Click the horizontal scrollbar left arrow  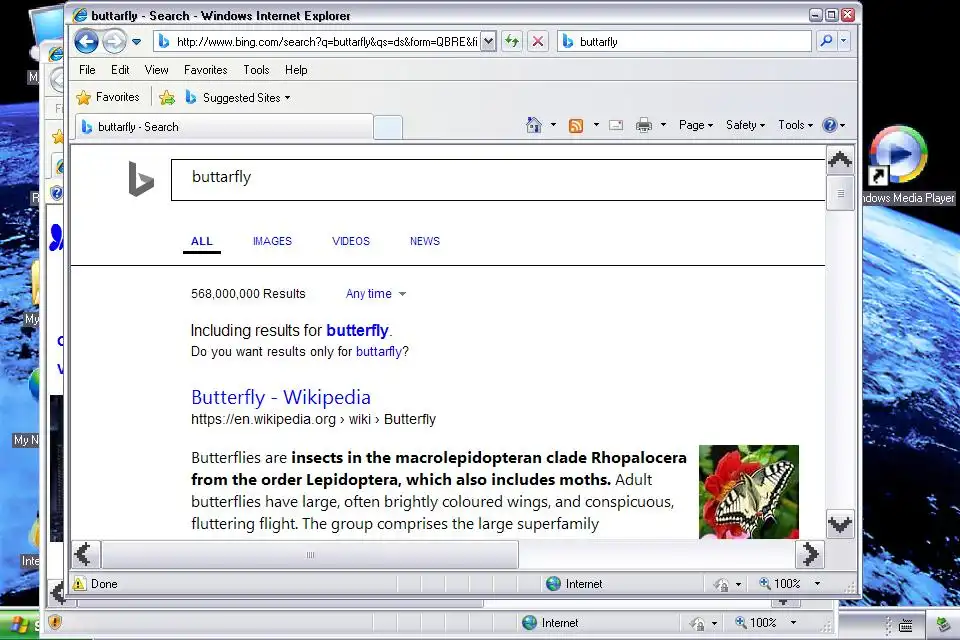click(x=84, y=555)
